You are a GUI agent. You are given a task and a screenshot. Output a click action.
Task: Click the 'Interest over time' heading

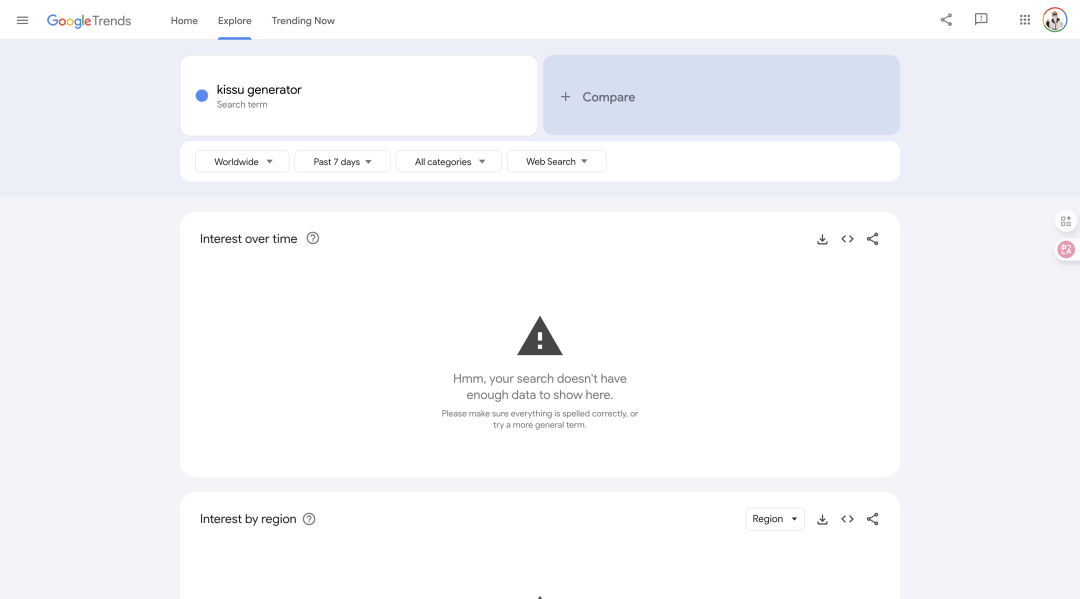(249, 239)
